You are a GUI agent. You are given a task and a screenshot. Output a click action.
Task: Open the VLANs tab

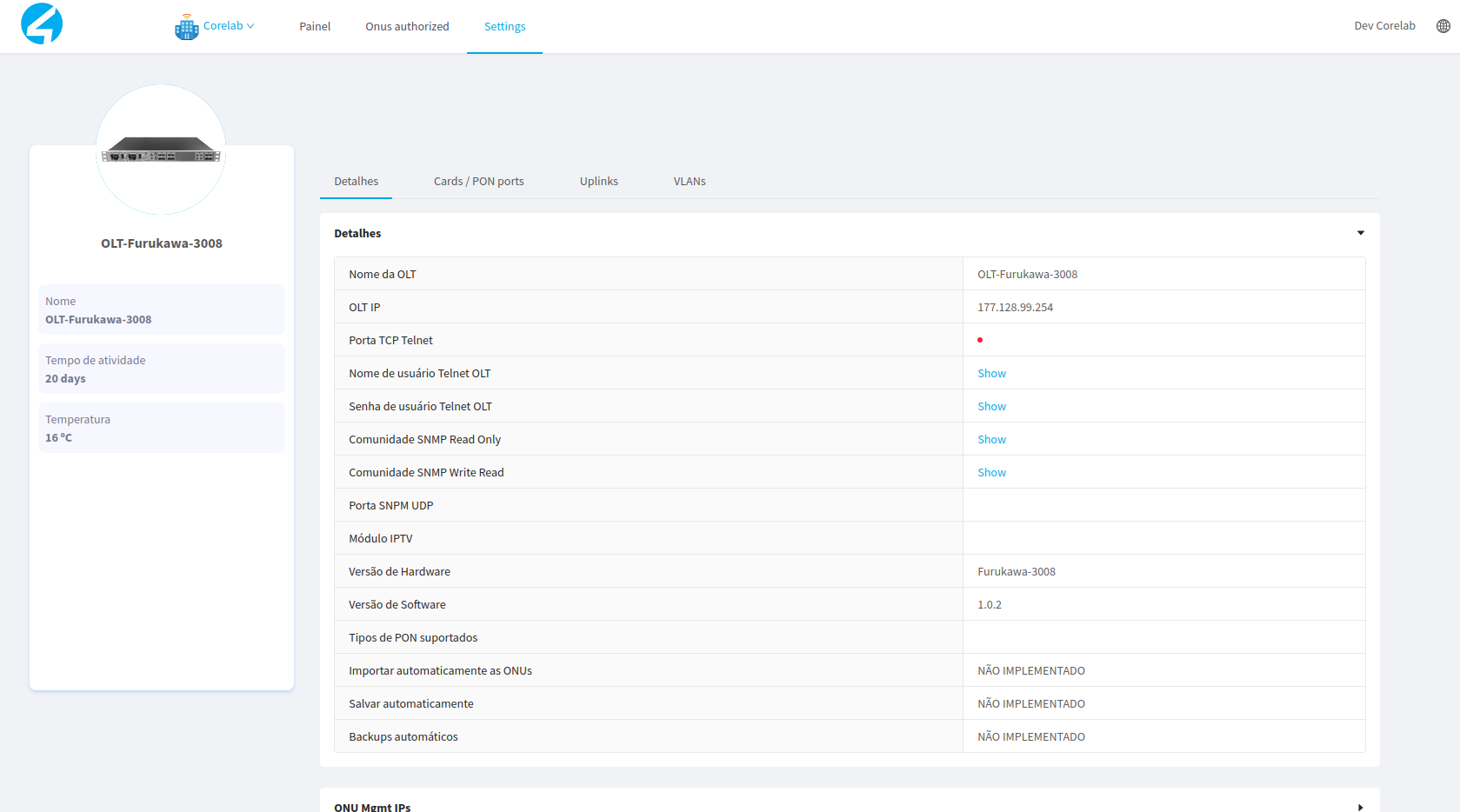(x=689, y=182)
